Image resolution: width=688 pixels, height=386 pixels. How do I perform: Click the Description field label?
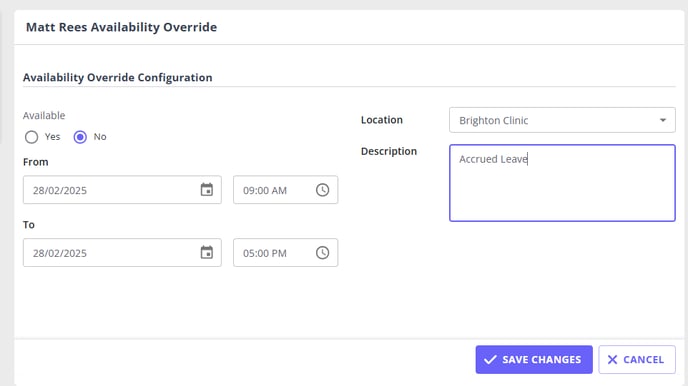[389, 151]
